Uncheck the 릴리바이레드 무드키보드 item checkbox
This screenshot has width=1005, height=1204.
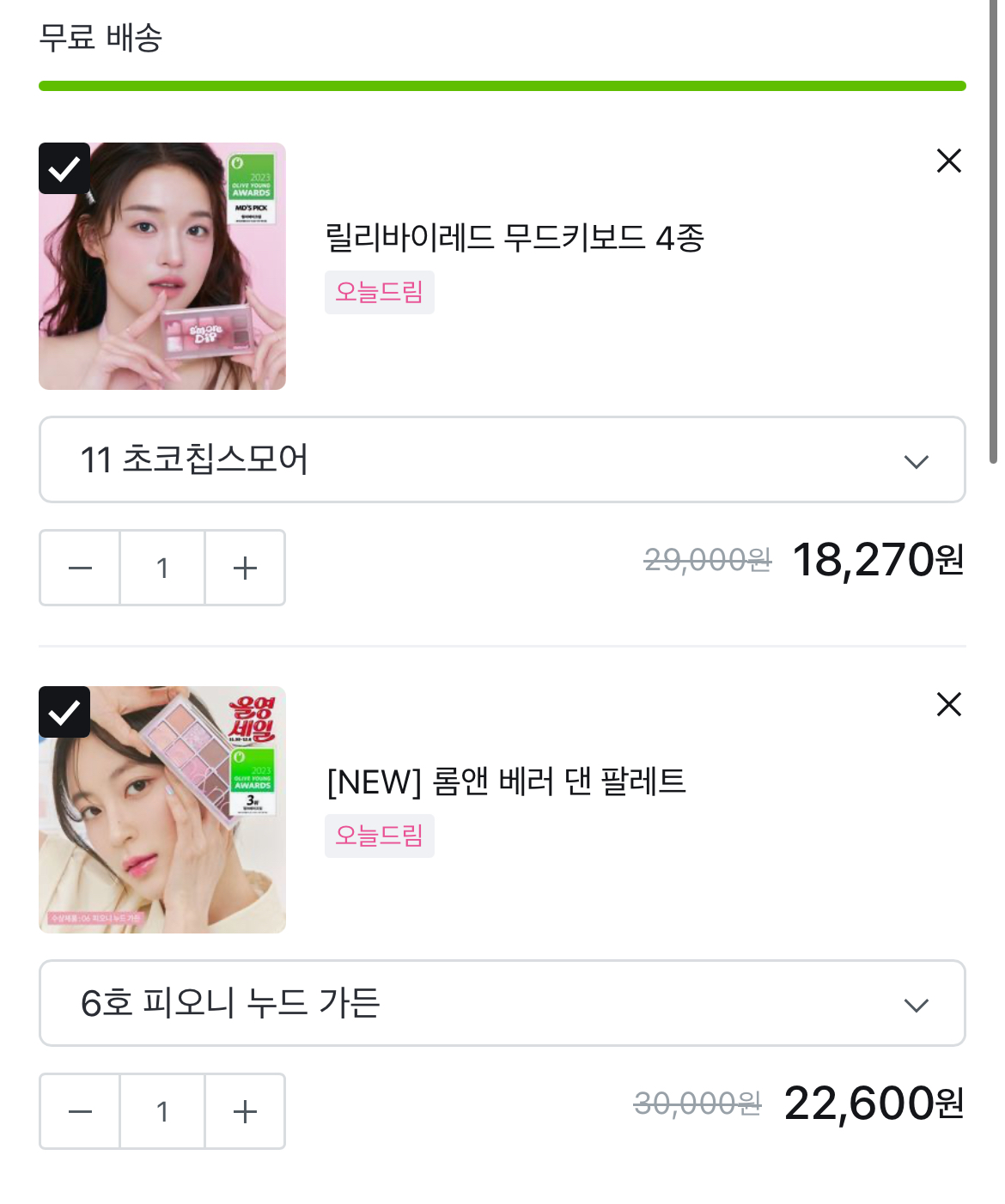coord(64,168)
